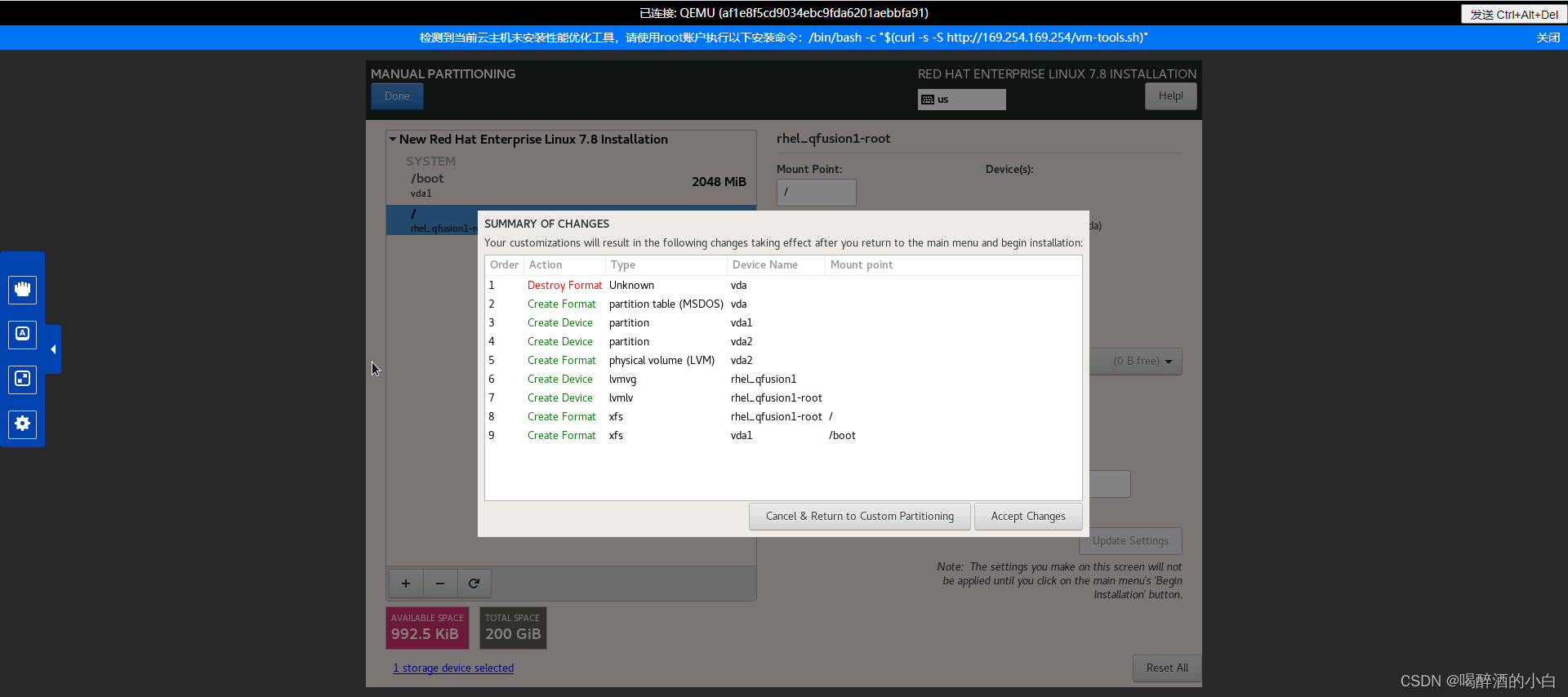Select the xfs row mounted at /boot
This screenshot has height=697, width=1568.
[783, 436]
